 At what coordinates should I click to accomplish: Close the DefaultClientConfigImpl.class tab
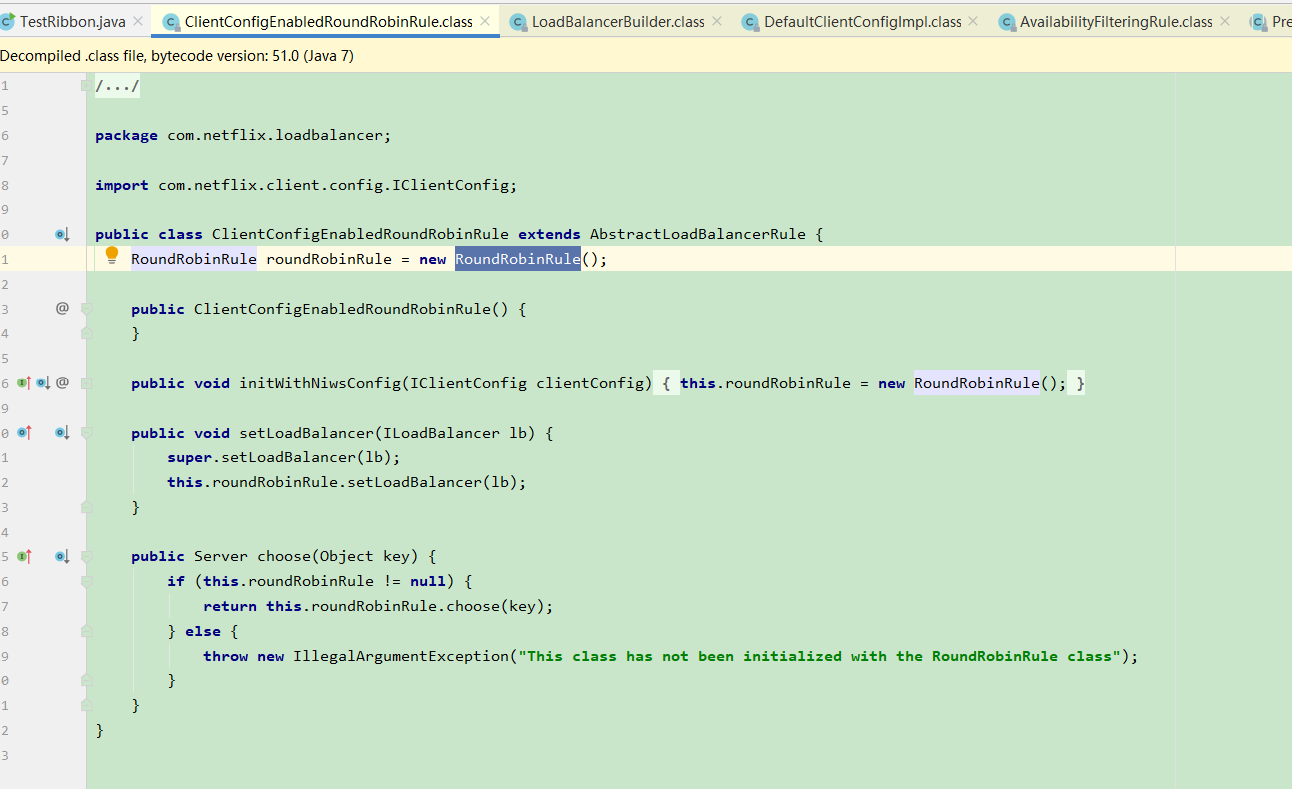[x=974, y=21]
